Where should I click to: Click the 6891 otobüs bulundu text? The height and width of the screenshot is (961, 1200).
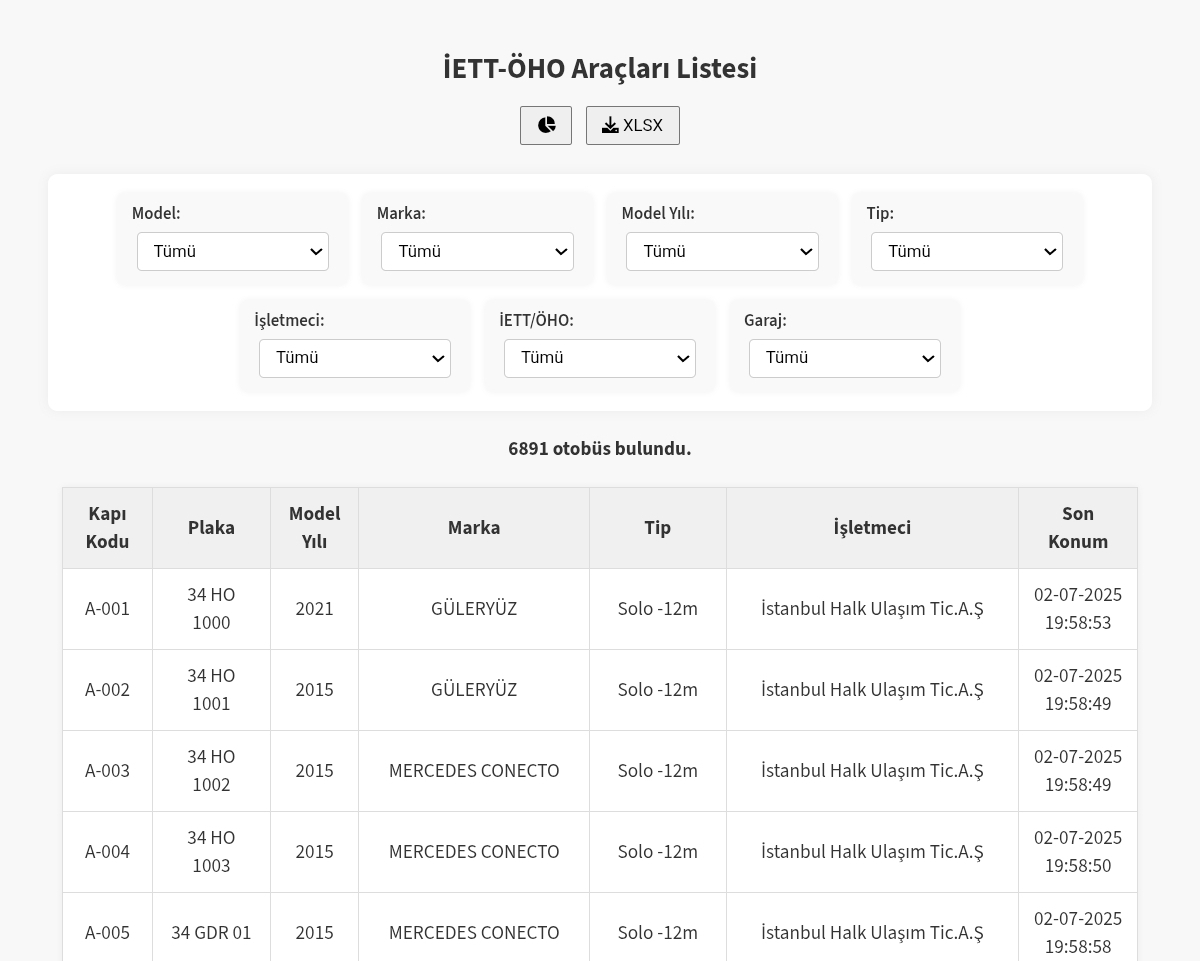pos(600,449)
